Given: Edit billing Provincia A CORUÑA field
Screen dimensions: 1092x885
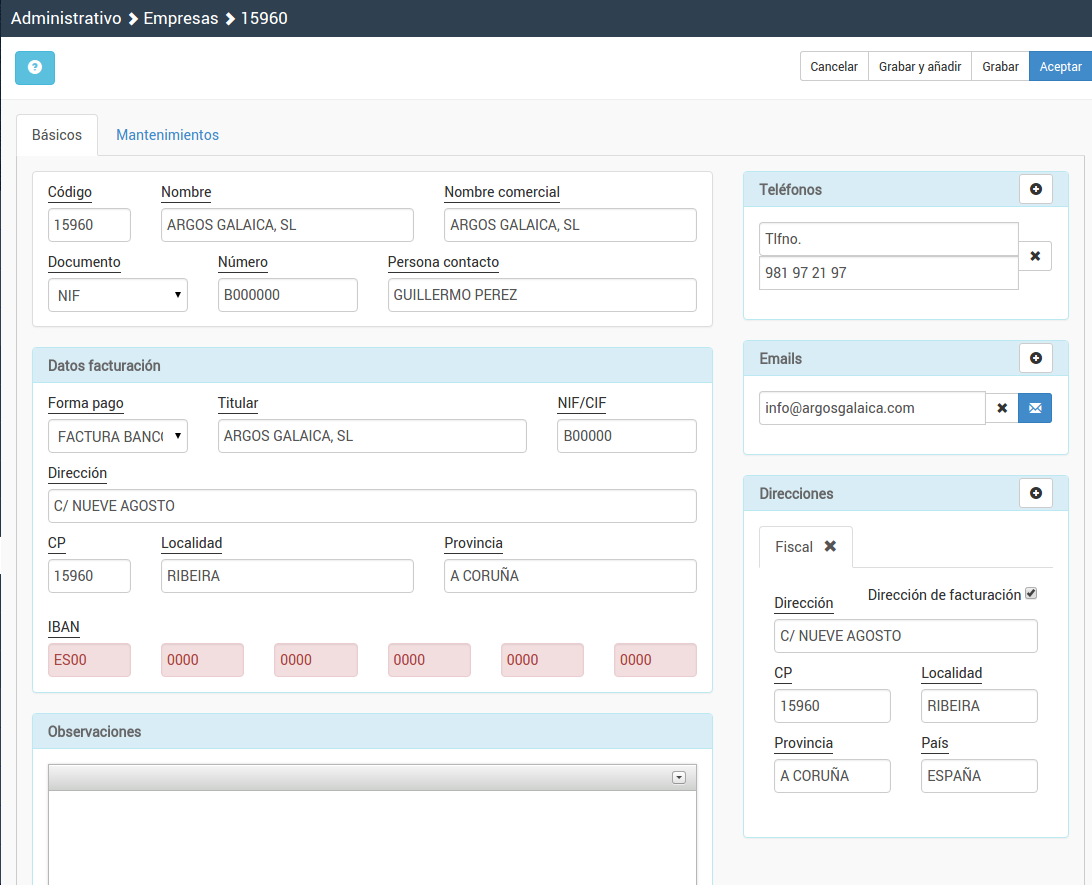Looking at the screenshot, I should (570, 576).
